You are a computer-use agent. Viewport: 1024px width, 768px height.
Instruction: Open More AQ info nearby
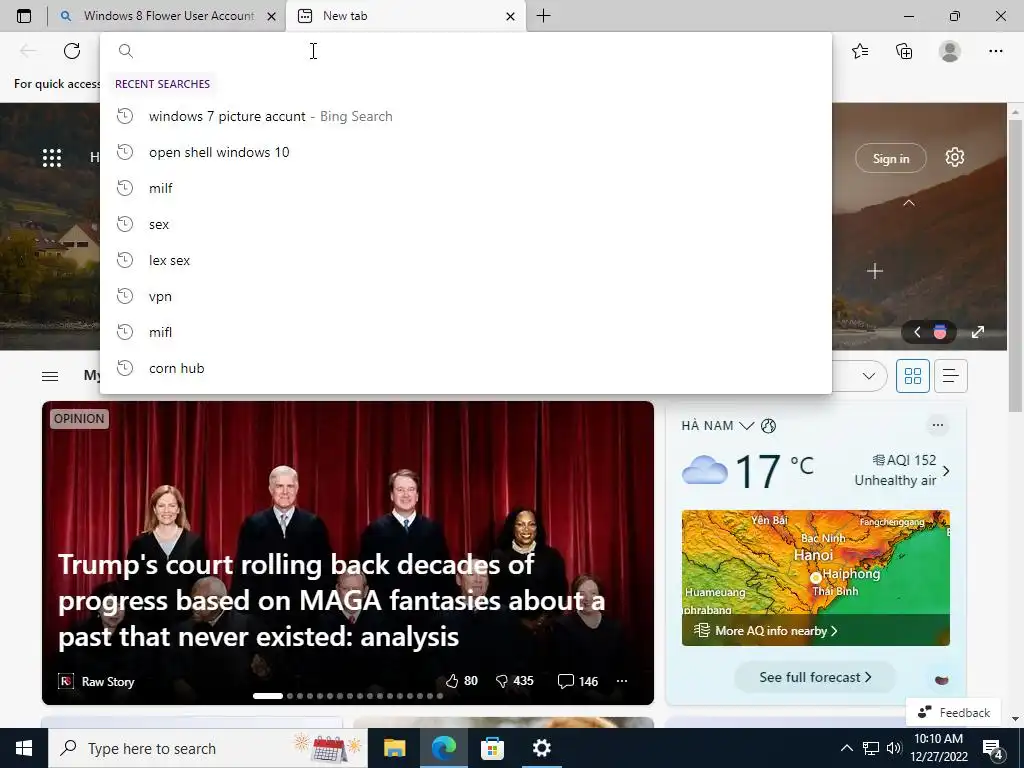point(766,631)
